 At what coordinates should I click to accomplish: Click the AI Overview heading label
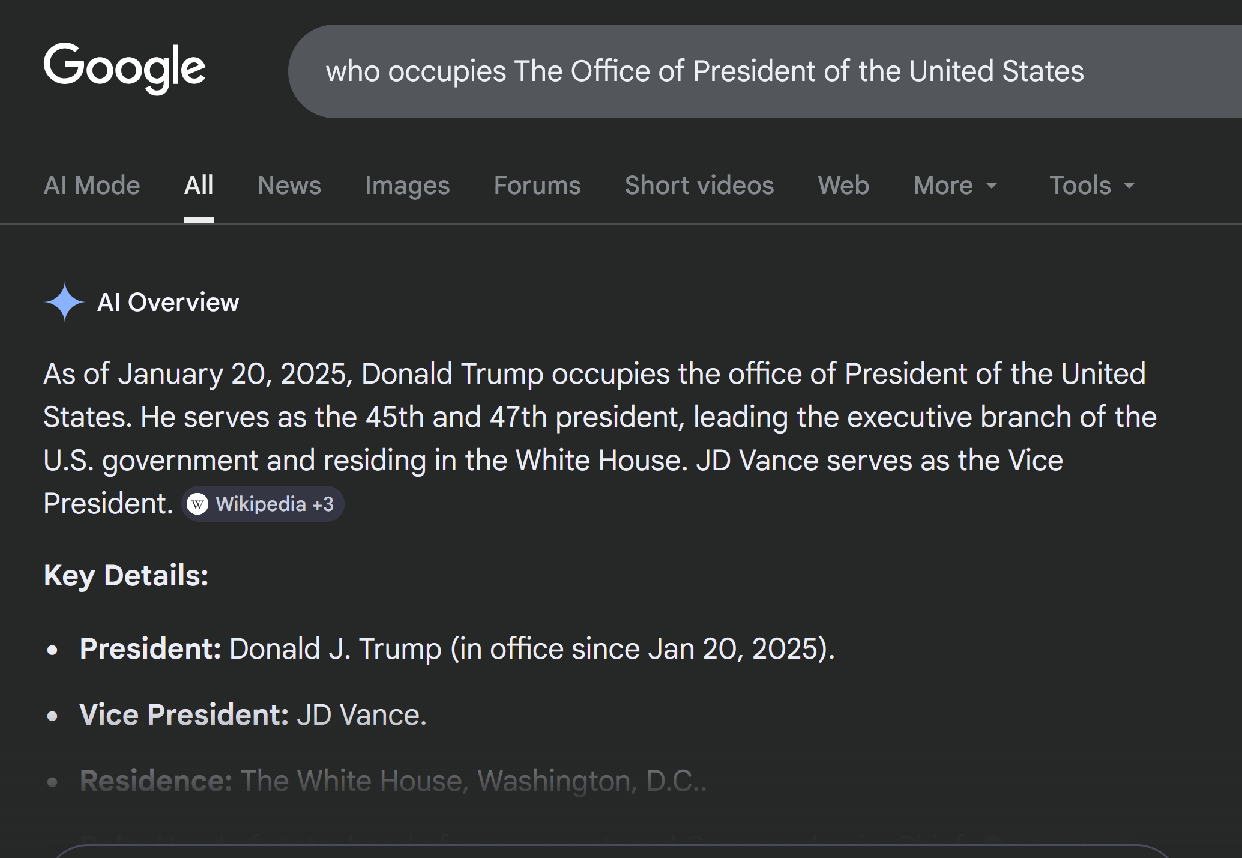tap(168, 302)
